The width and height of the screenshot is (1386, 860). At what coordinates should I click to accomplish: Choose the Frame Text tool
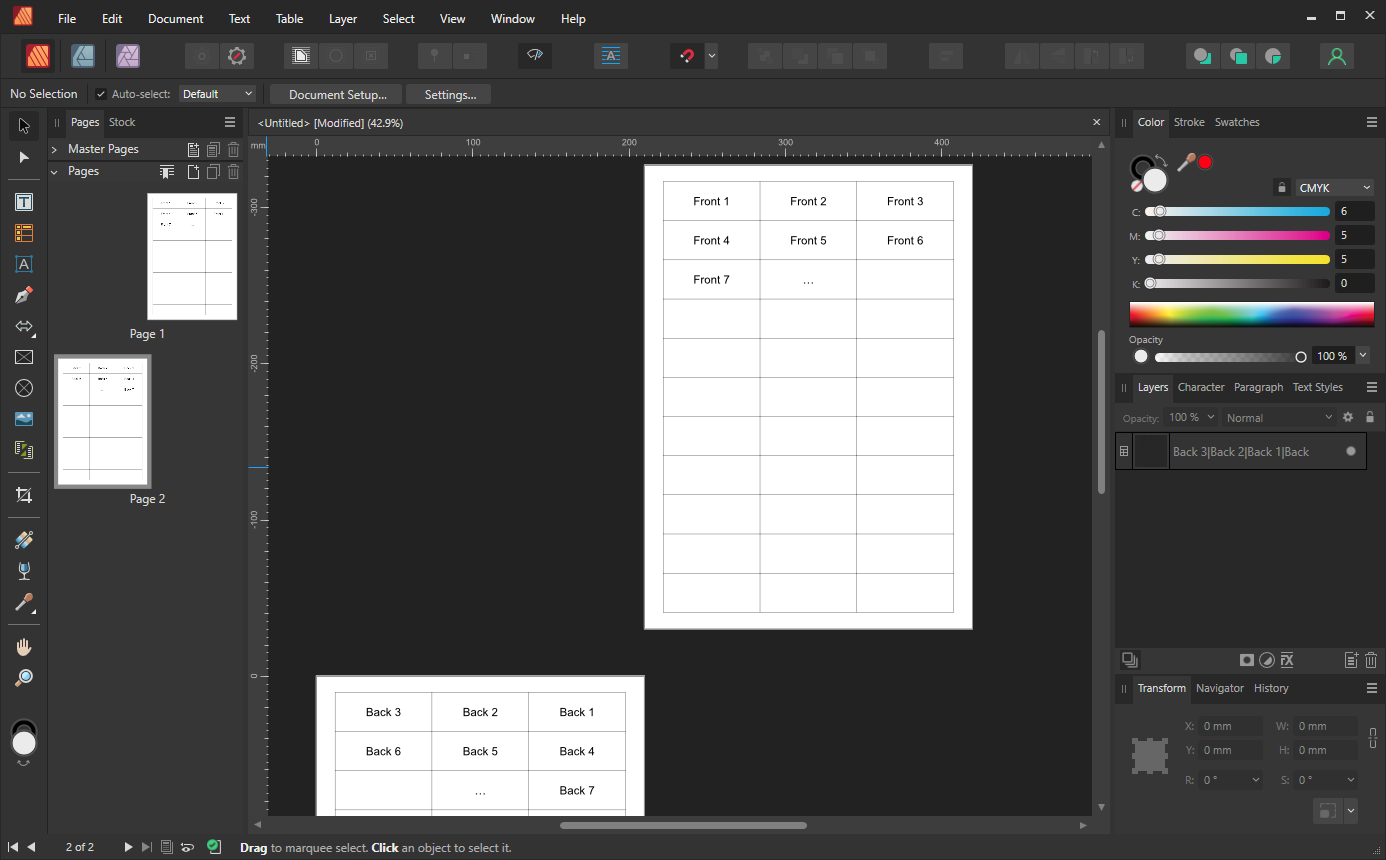point(24,202)
